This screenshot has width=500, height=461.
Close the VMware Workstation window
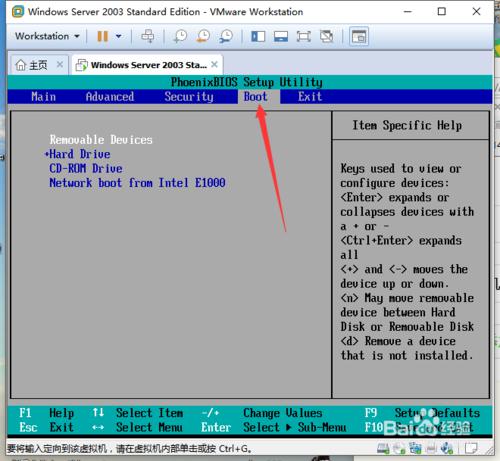476,12
